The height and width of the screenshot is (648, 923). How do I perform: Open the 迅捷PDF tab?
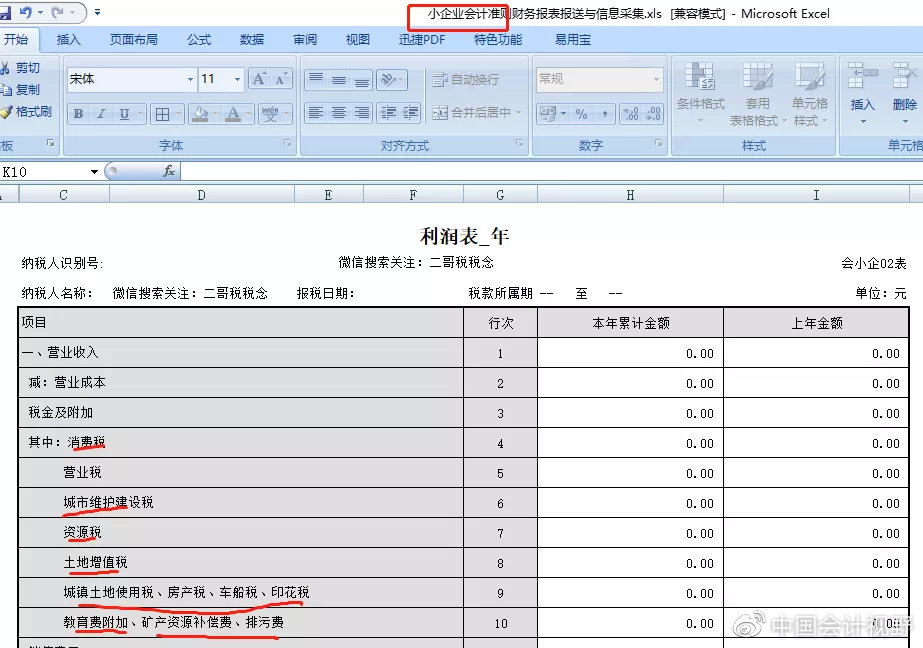pyautogui.click(x=422, y=39)
